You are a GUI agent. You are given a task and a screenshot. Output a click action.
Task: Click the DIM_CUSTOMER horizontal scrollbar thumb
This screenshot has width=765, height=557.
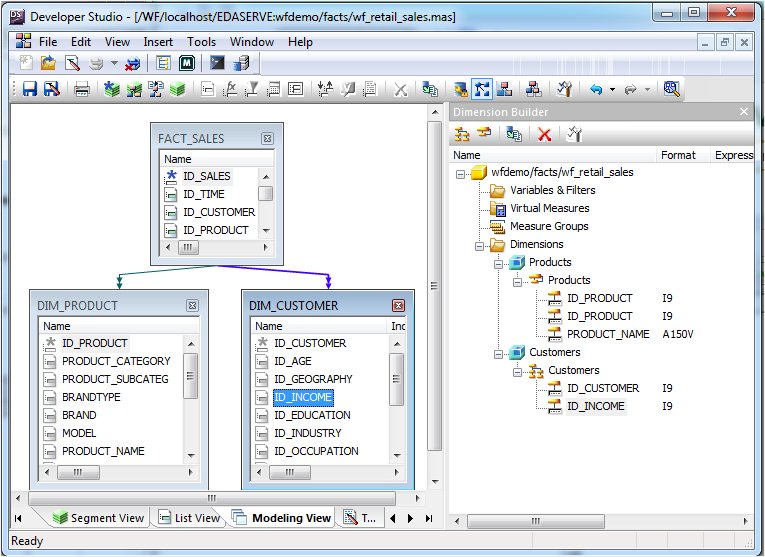coord(290,472)
